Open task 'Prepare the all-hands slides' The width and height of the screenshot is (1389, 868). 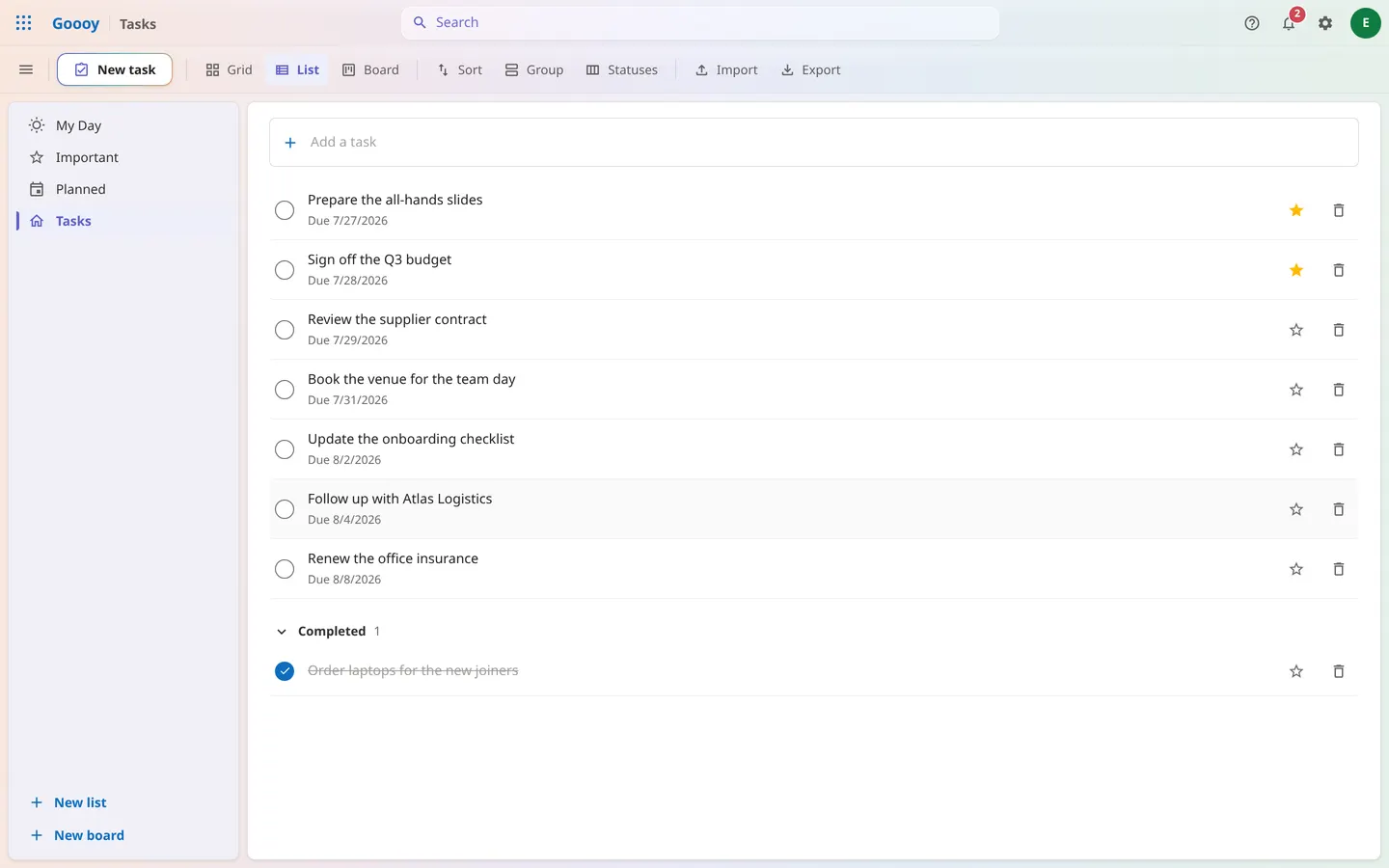(395, 200)
